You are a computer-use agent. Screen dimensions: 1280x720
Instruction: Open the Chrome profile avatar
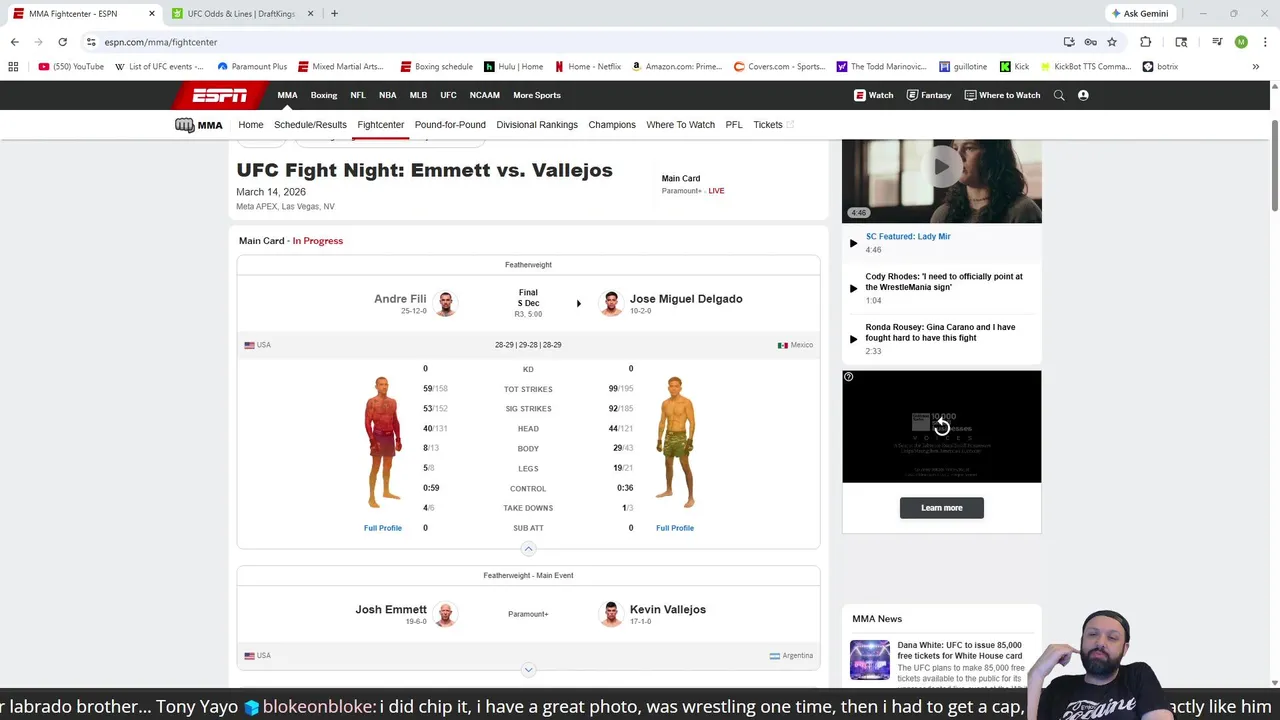pyautogui.click(x=1241, y=42)
